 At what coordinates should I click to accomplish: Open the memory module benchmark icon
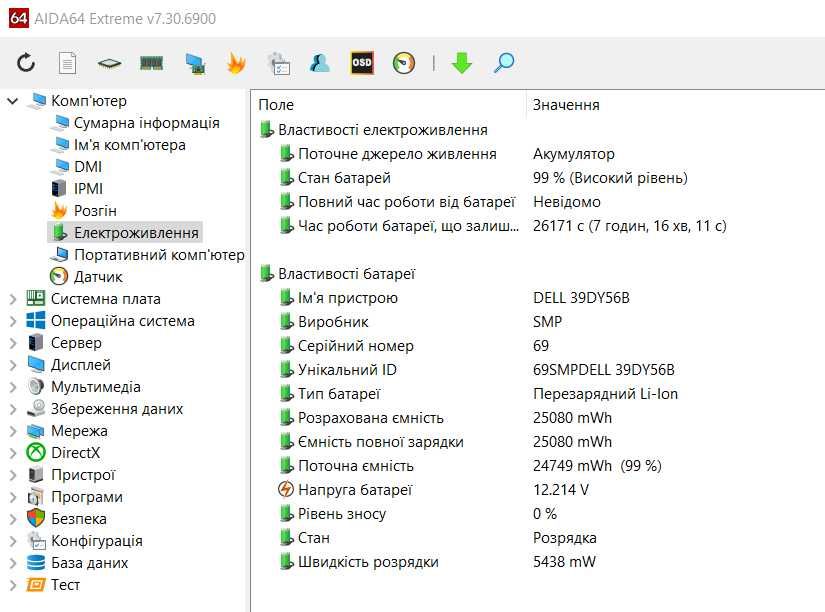[152, 63]
